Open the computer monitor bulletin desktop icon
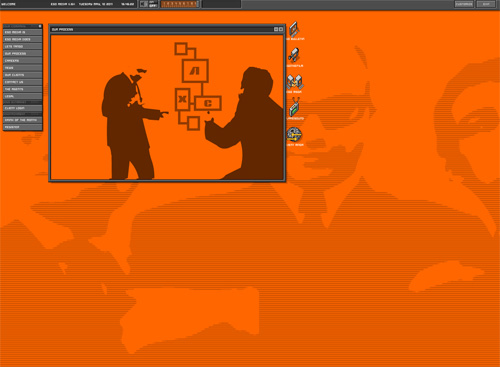The image size is (500, 367). point(294,29)
